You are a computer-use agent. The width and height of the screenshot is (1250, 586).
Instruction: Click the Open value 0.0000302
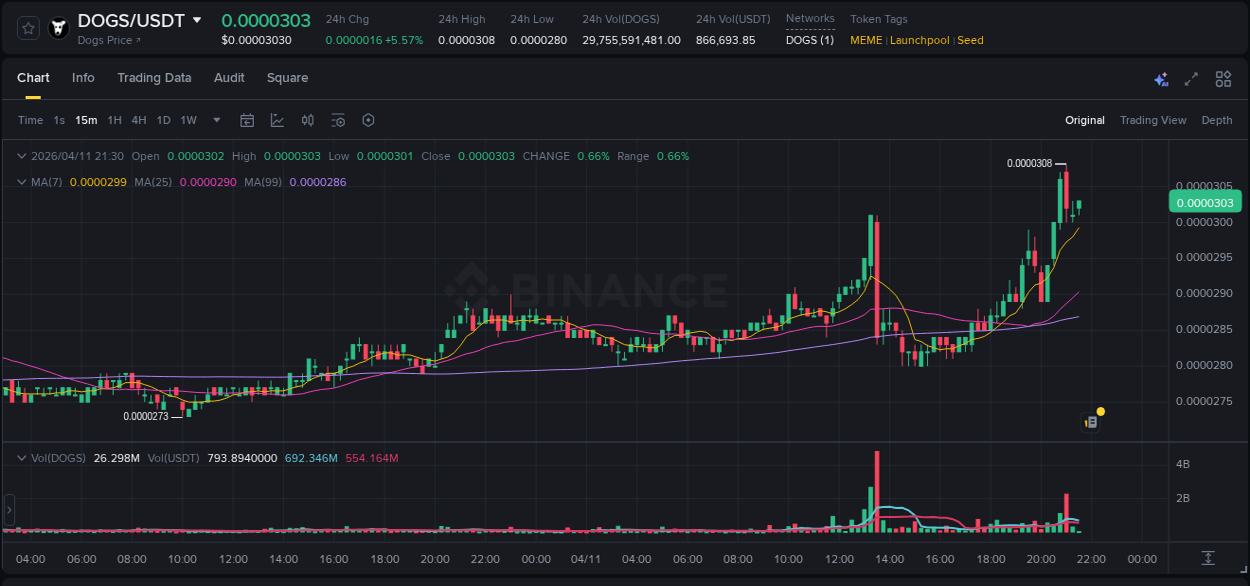(195, 156)
